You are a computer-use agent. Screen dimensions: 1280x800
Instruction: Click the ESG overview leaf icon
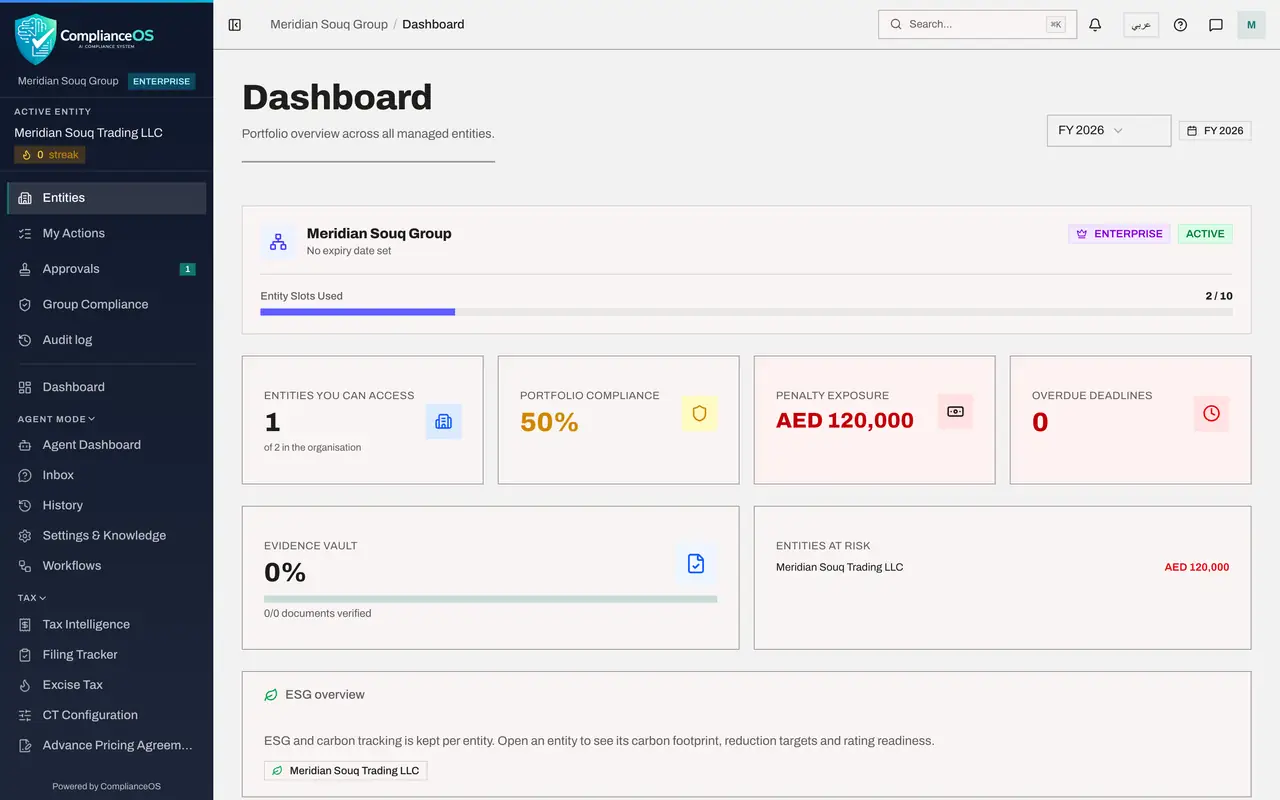pos(271,695)
